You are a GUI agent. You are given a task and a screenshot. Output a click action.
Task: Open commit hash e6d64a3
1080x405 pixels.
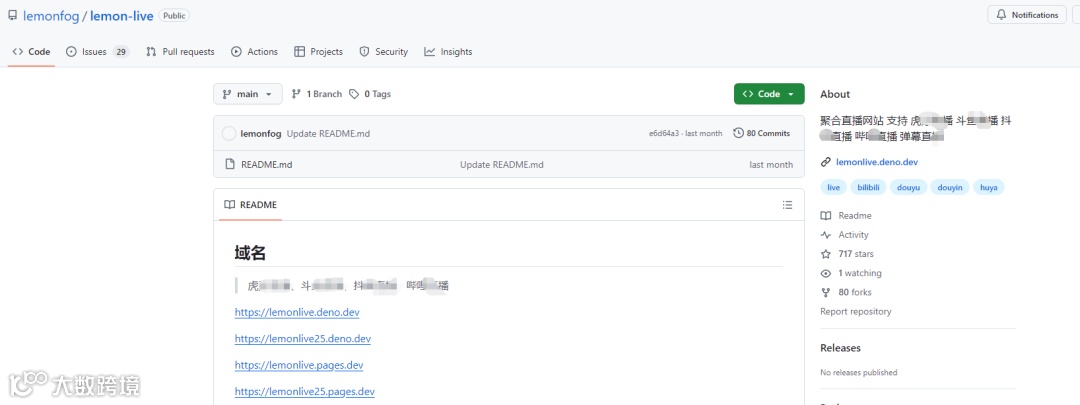[664, 134]
